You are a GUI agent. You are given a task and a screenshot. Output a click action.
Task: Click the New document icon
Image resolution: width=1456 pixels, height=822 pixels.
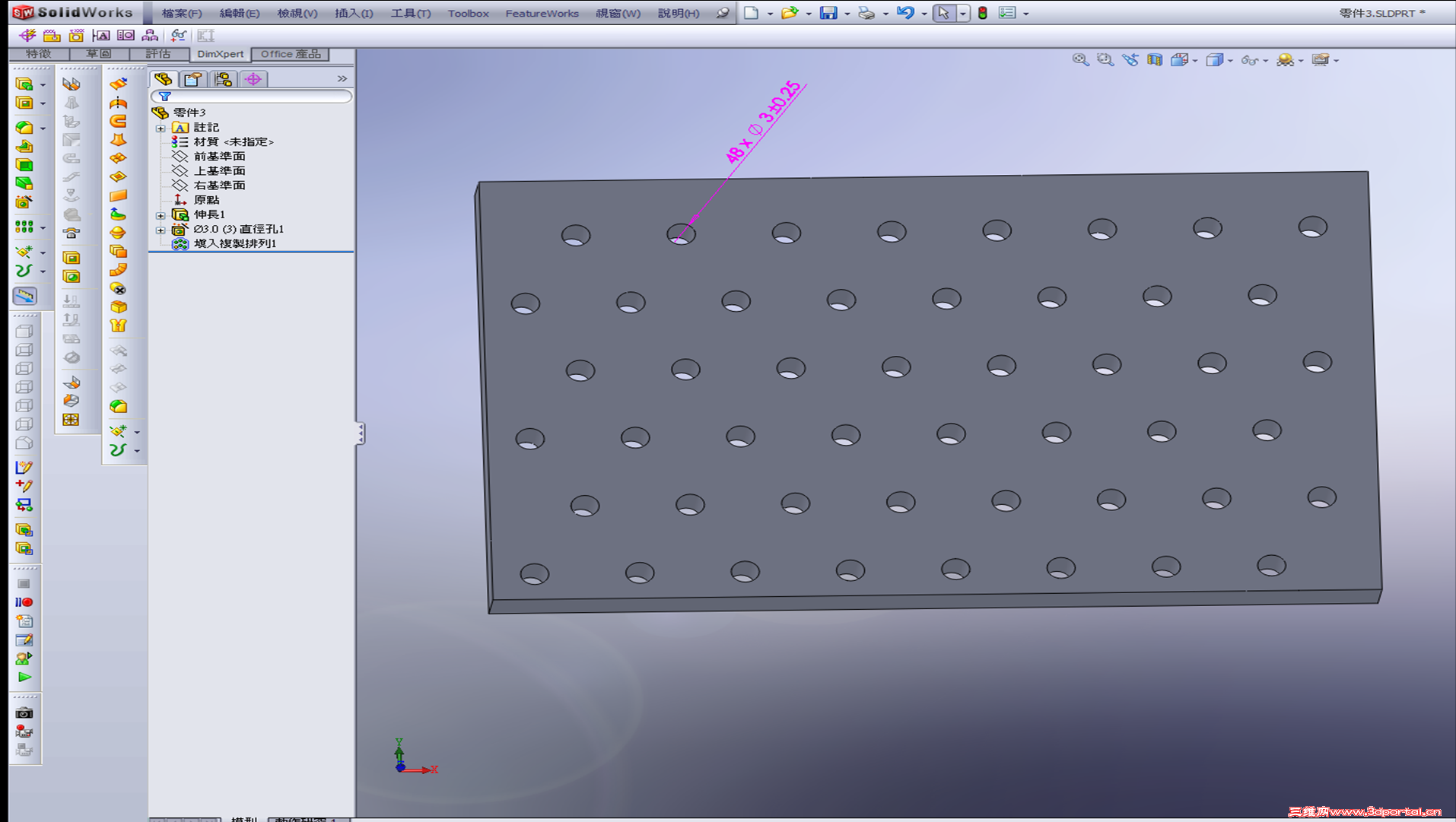(x=752, y=13)
